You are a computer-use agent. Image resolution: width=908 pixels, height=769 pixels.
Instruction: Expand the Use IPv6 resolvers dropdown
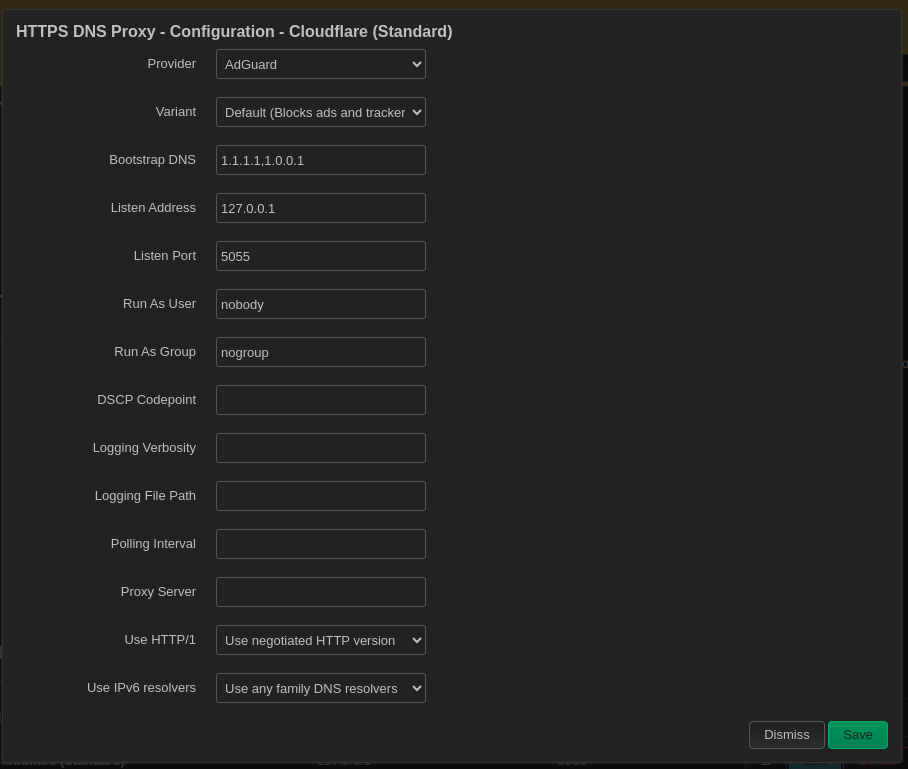tap(321, 689)
